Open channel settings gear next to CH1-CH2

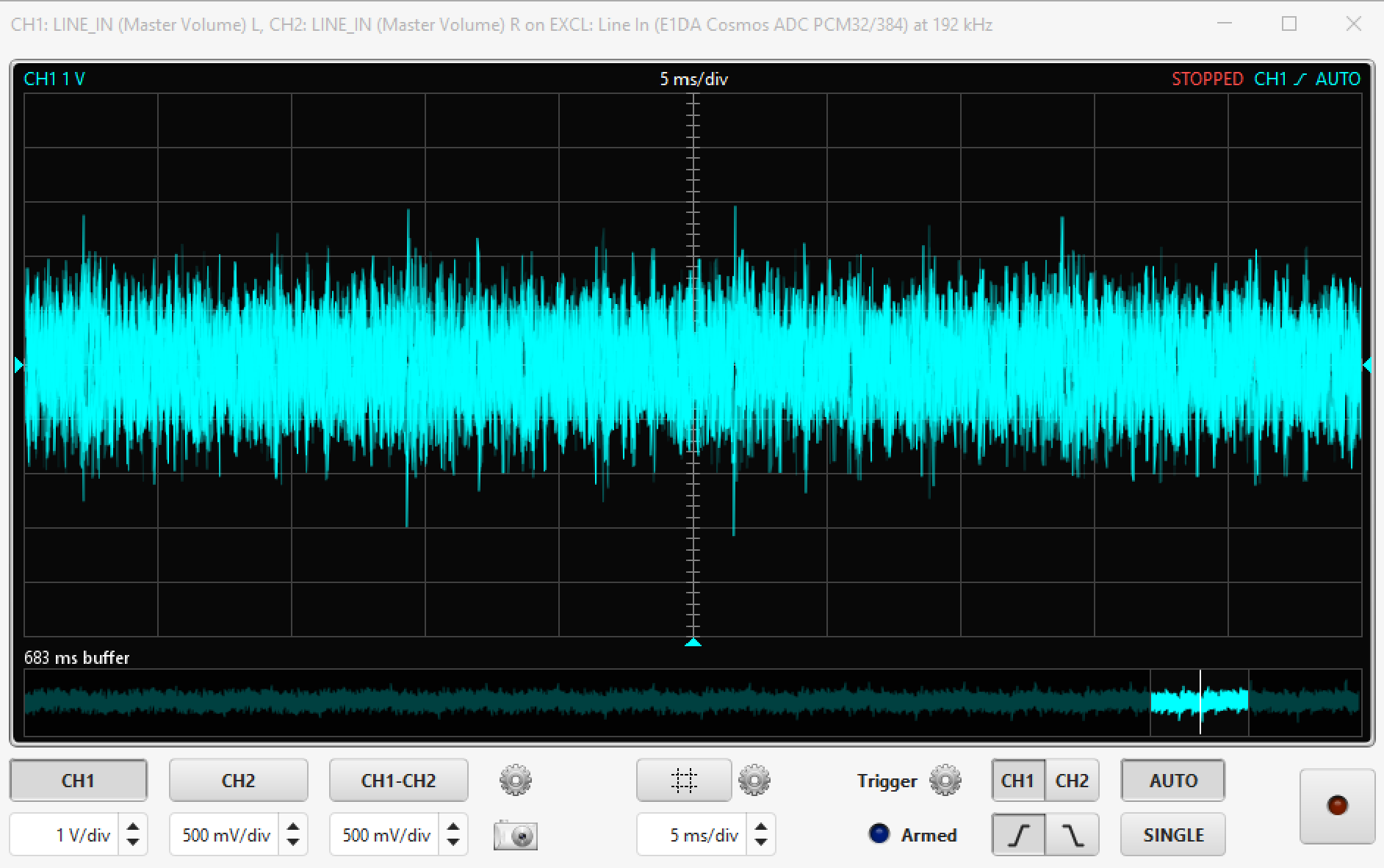(516, 780)
